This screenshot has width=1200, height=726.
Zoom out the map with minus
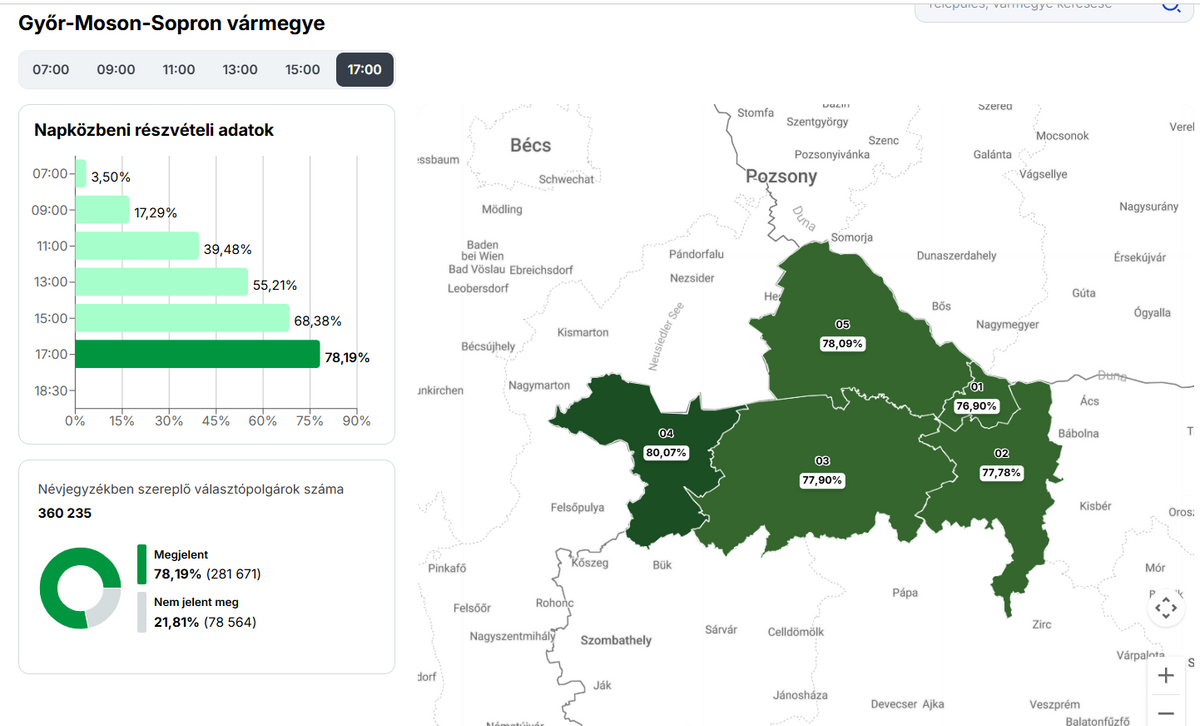[x=1165, y=713]
